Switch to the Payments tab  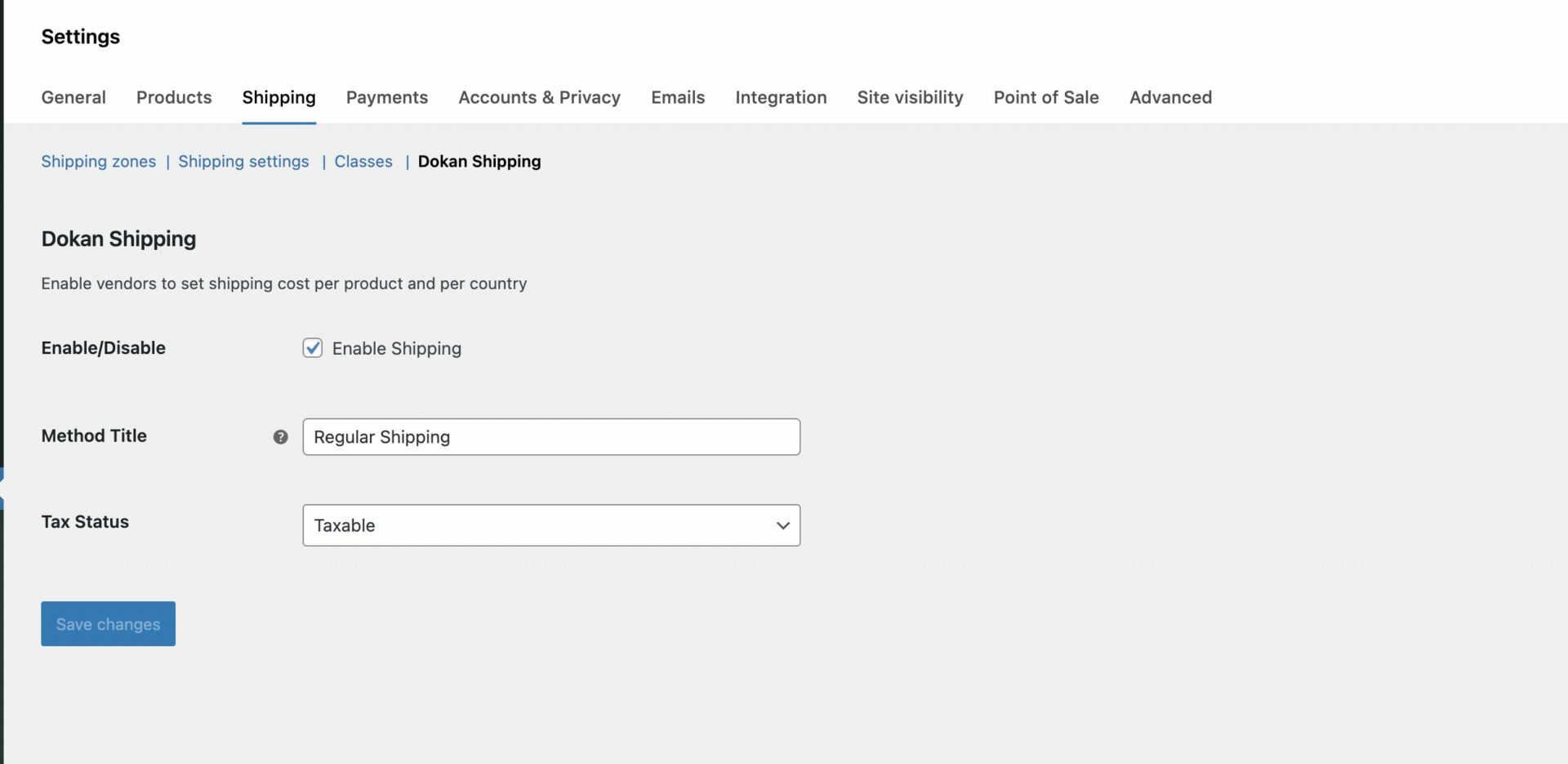387,97
